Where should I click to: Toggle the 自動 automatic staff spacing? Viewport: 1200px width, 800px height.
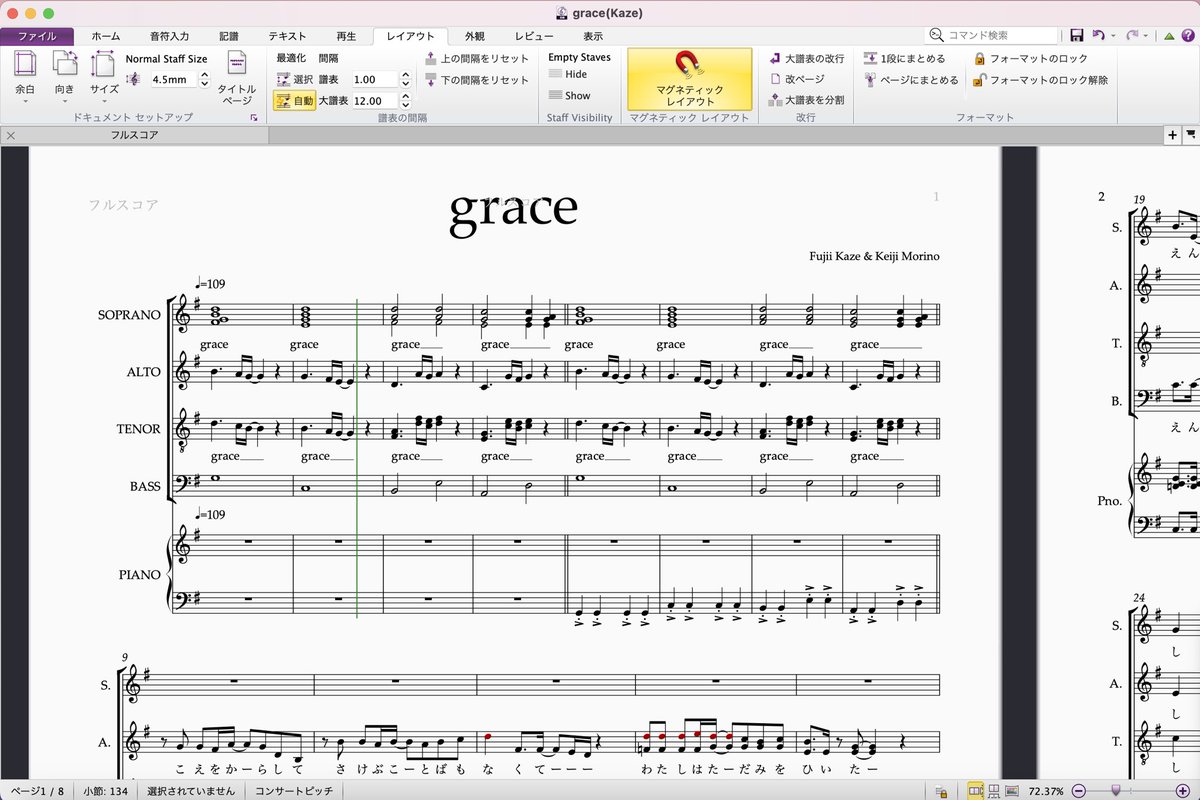coord(295,100)
